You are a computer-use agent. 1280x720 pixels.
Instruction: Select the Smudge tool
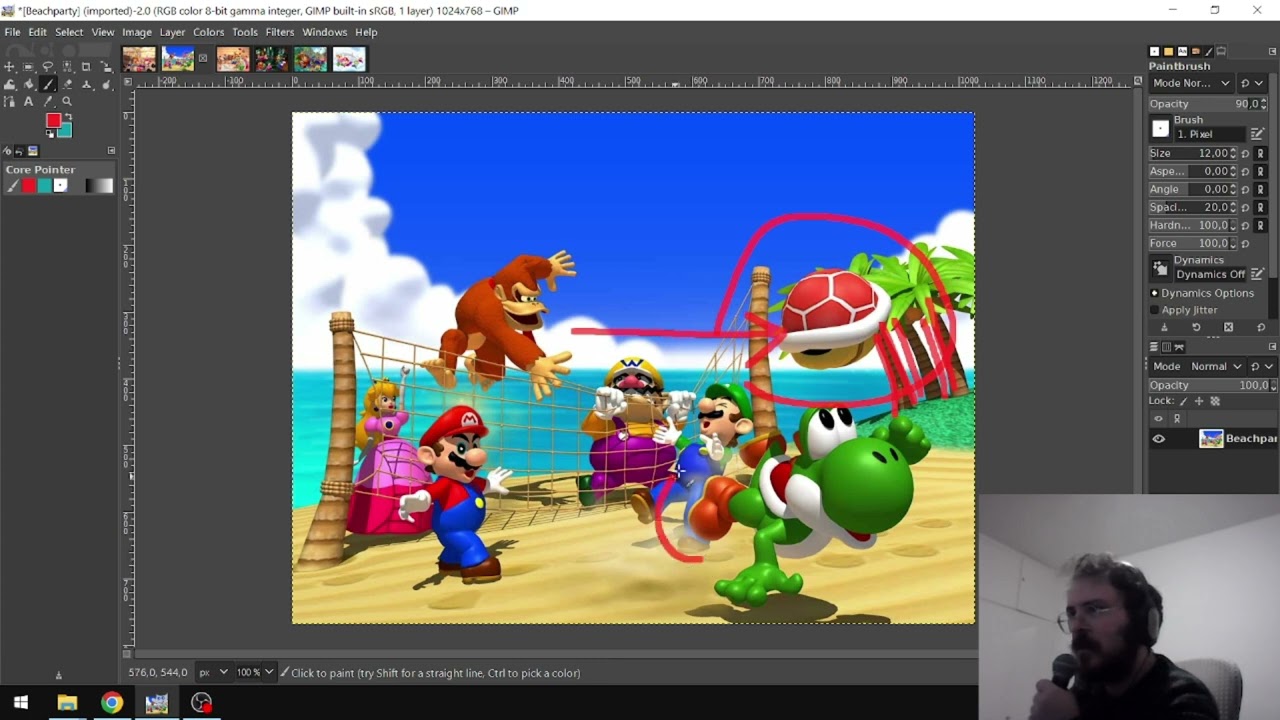[106, 85]
